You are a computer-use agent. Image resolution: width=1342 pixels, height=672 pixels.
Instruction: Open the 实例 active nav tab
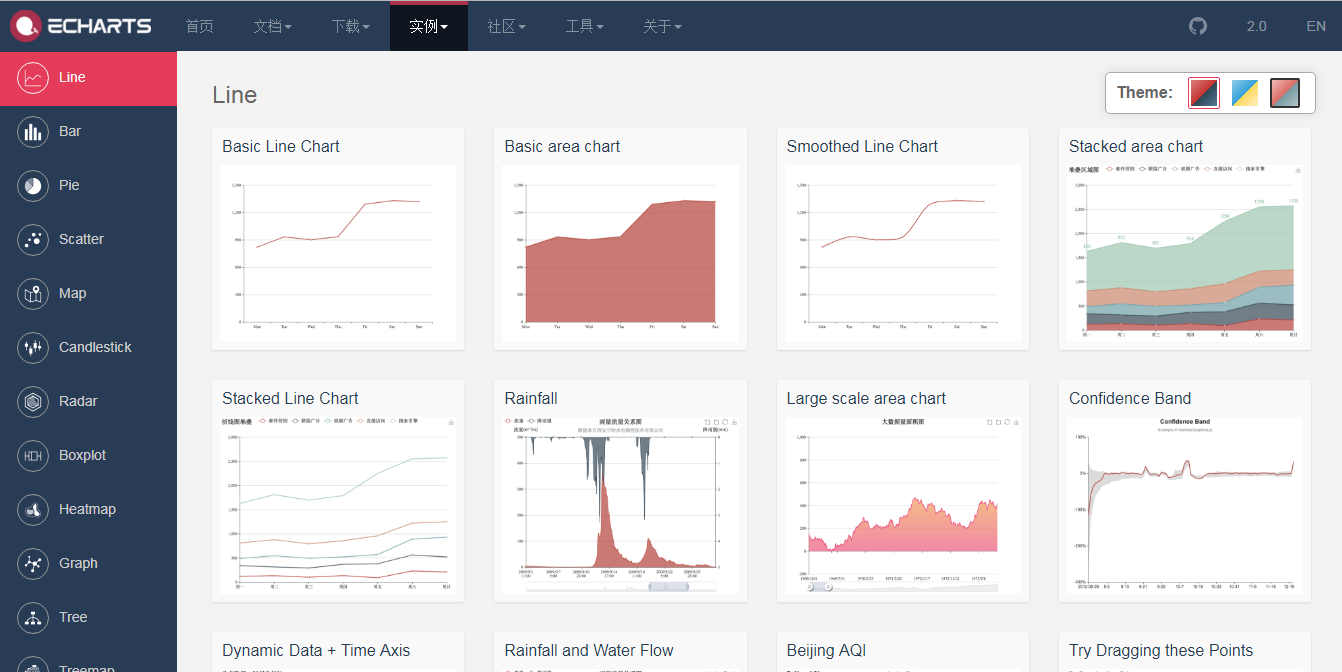tap(428, 26)
